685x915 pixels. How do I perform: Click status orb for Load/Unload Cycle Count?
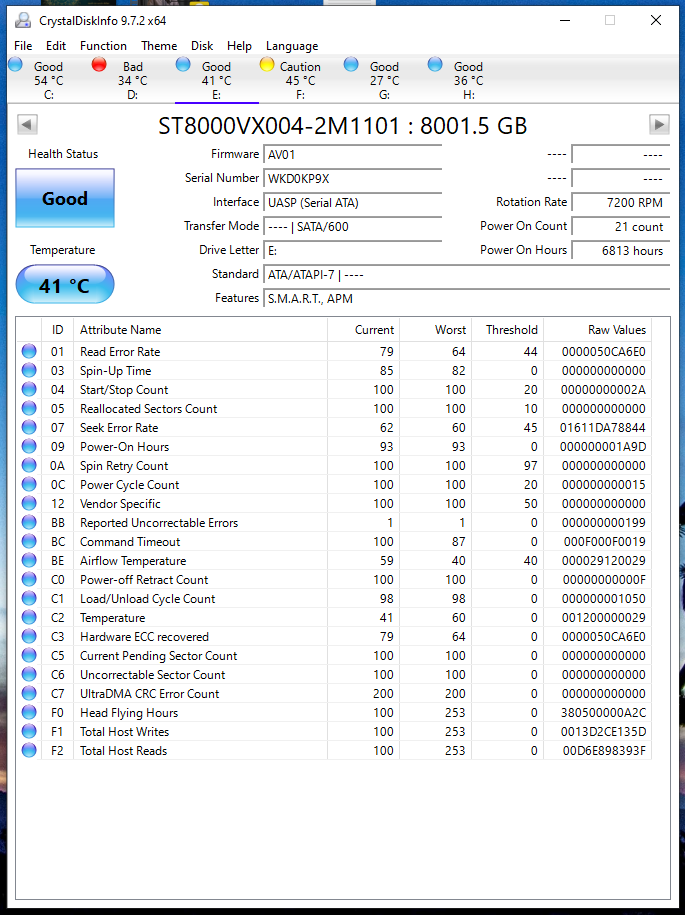[29, 598]
